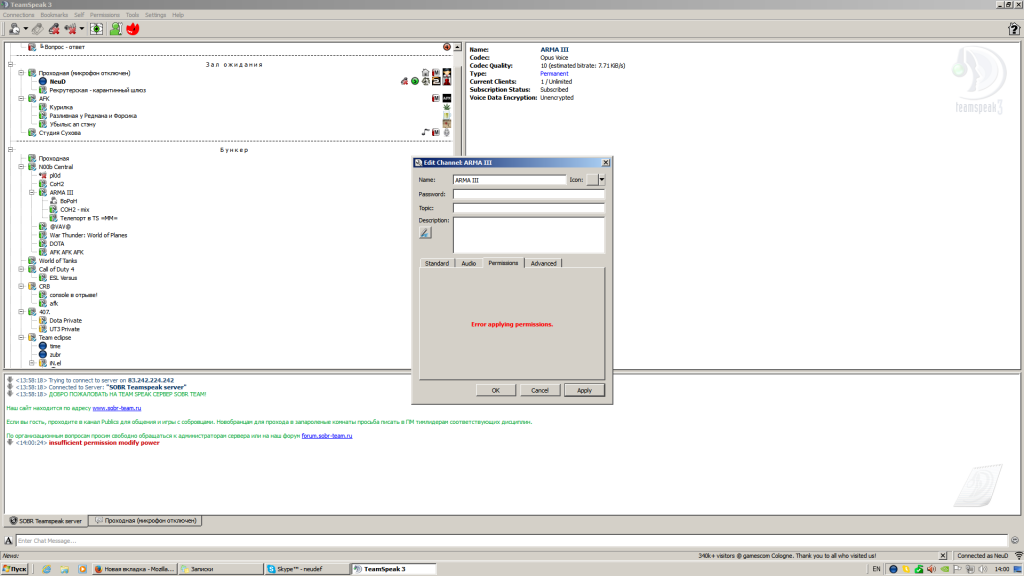Switch to the Advanced tab in Edit Channel

[x=543, y=263]
